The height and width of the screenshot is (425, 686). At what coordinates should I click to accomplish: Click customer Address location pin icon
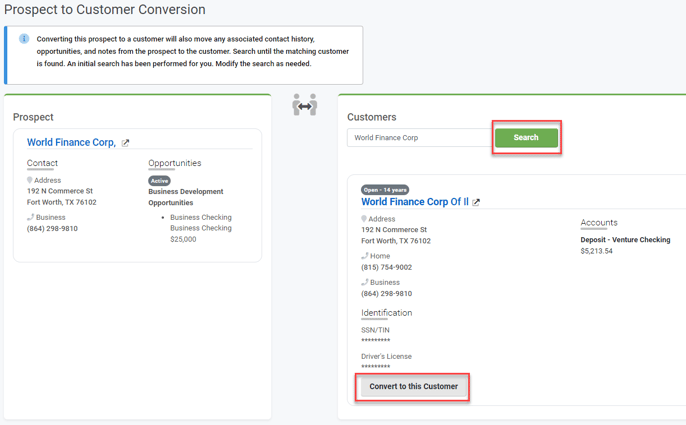tap(364, 218)
